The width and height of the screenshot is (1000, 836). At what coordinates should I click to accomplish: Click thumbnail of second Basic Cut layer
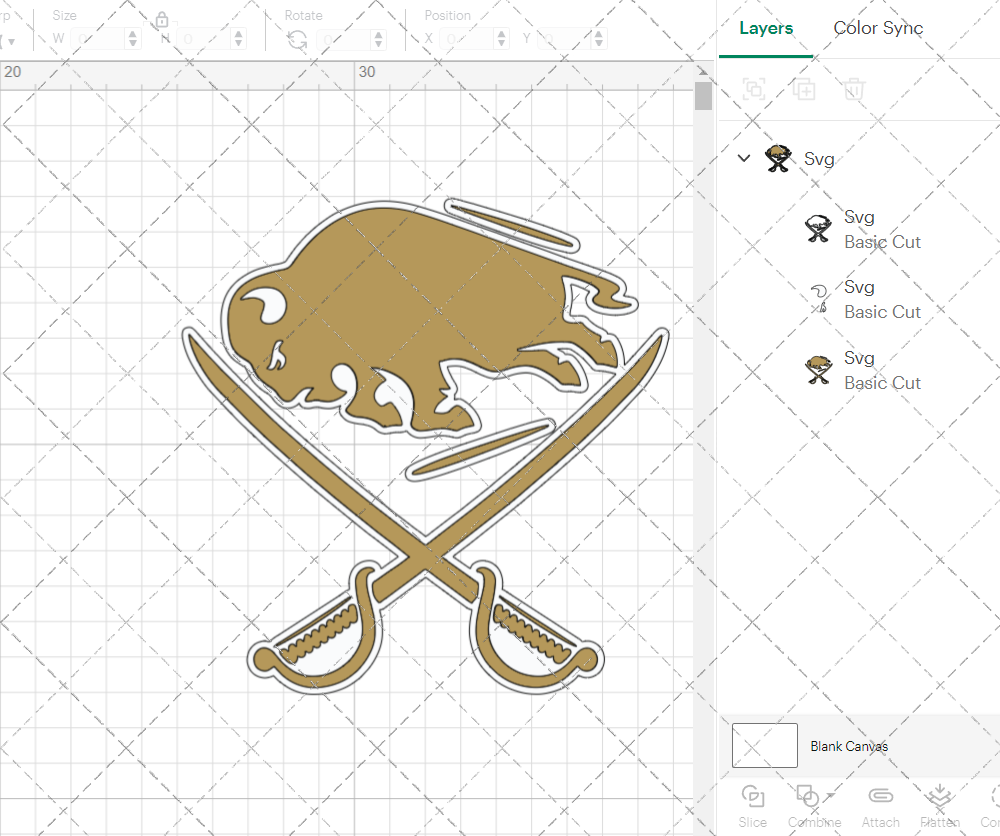(x=819, y=299)
